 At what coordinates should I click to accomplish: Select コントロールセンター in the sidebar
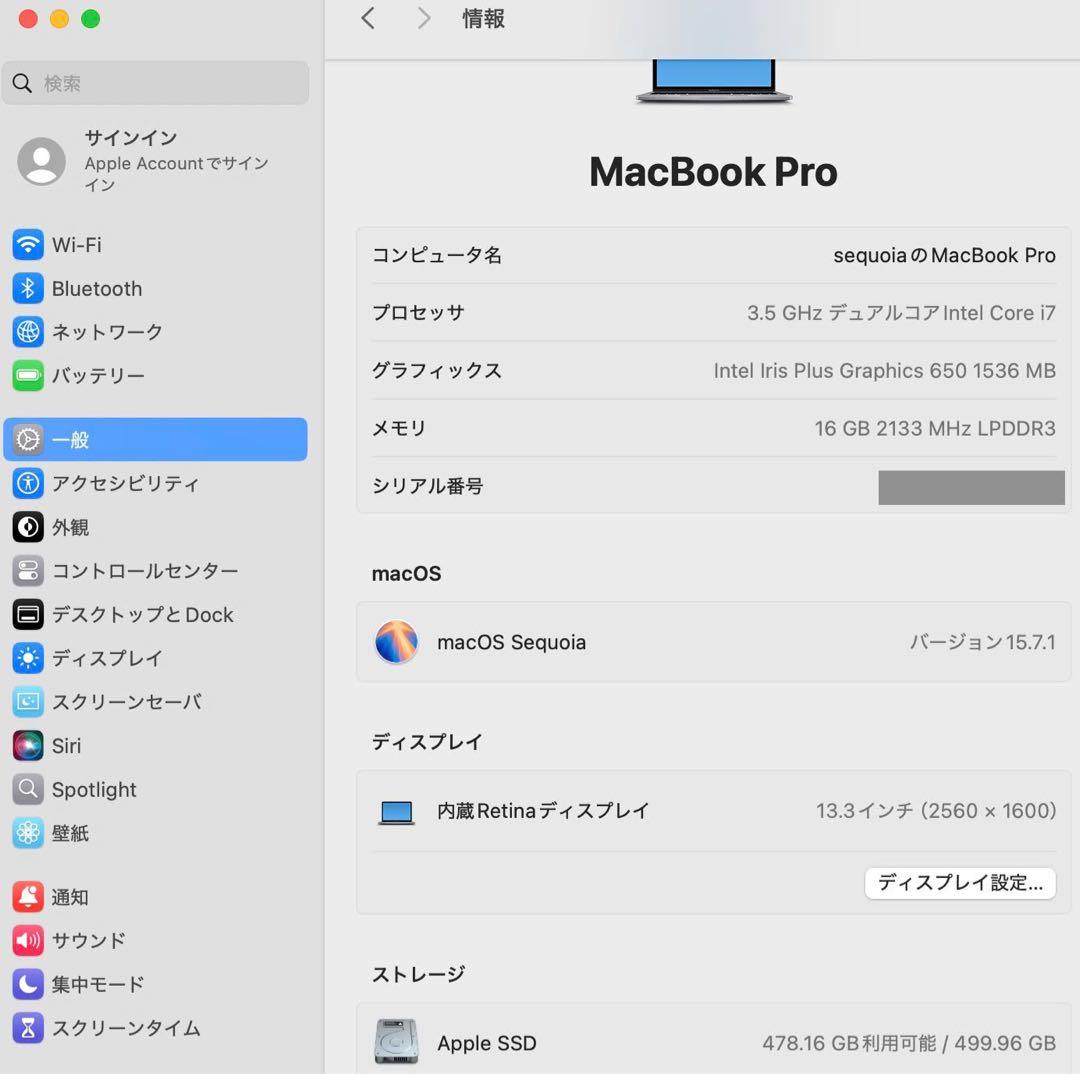click(x=130, y=571)
